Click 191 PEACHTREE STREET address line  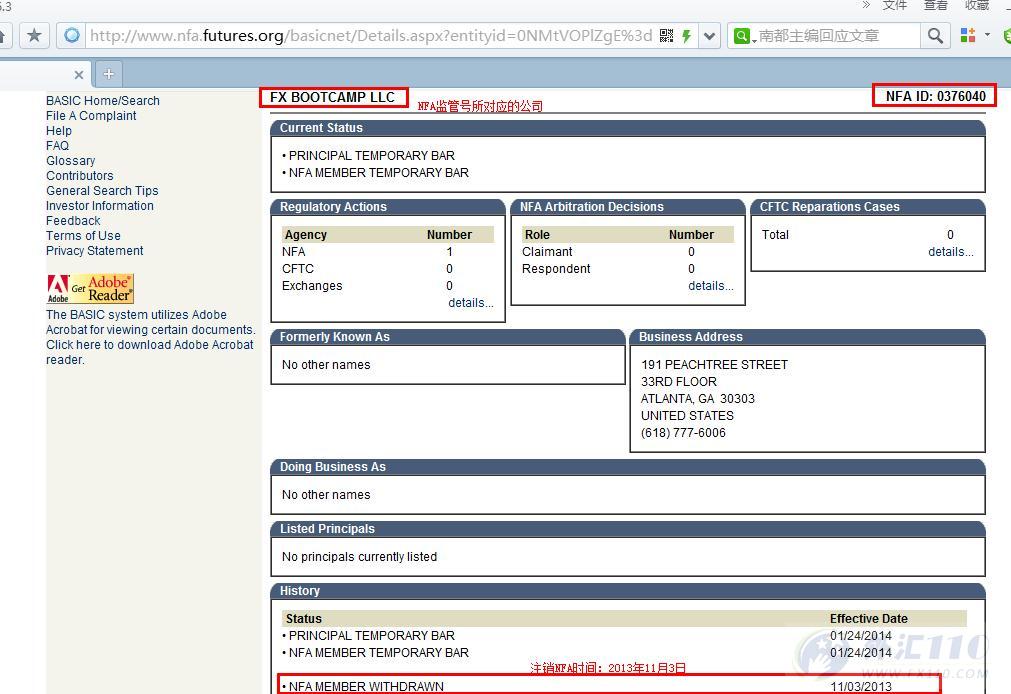click(714, 364)
